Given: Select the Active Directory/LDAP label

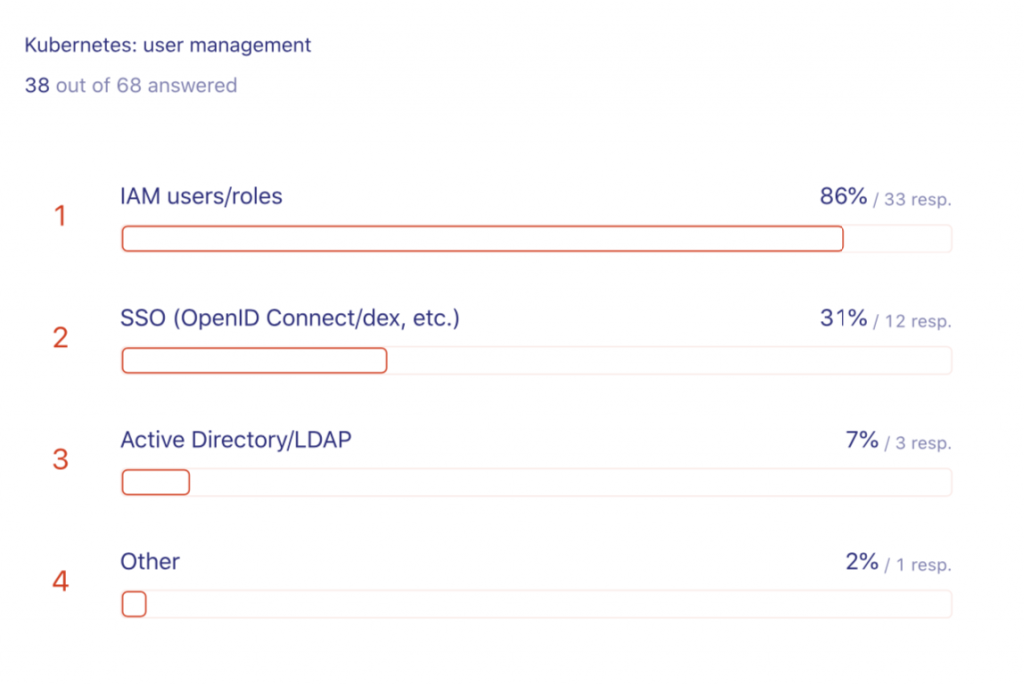Looking at the screenshot, I should coord(236,440).
